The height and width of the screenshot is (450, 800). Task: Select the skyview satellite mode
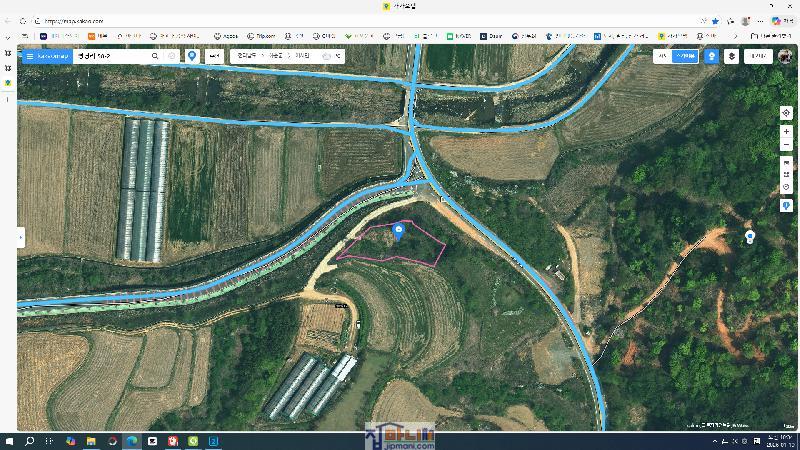pos(685,57)
